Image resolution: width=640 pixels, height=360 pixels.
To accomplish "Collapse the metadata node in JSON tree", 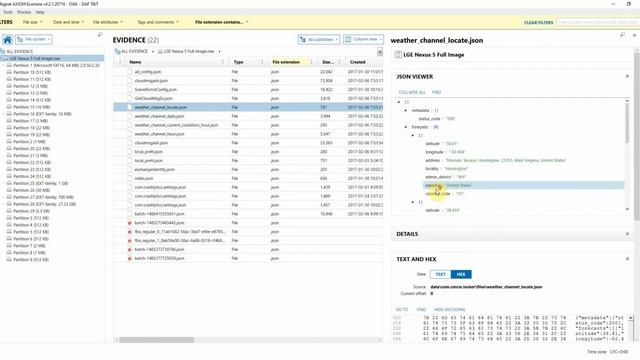I will click(x=406, y=111).
